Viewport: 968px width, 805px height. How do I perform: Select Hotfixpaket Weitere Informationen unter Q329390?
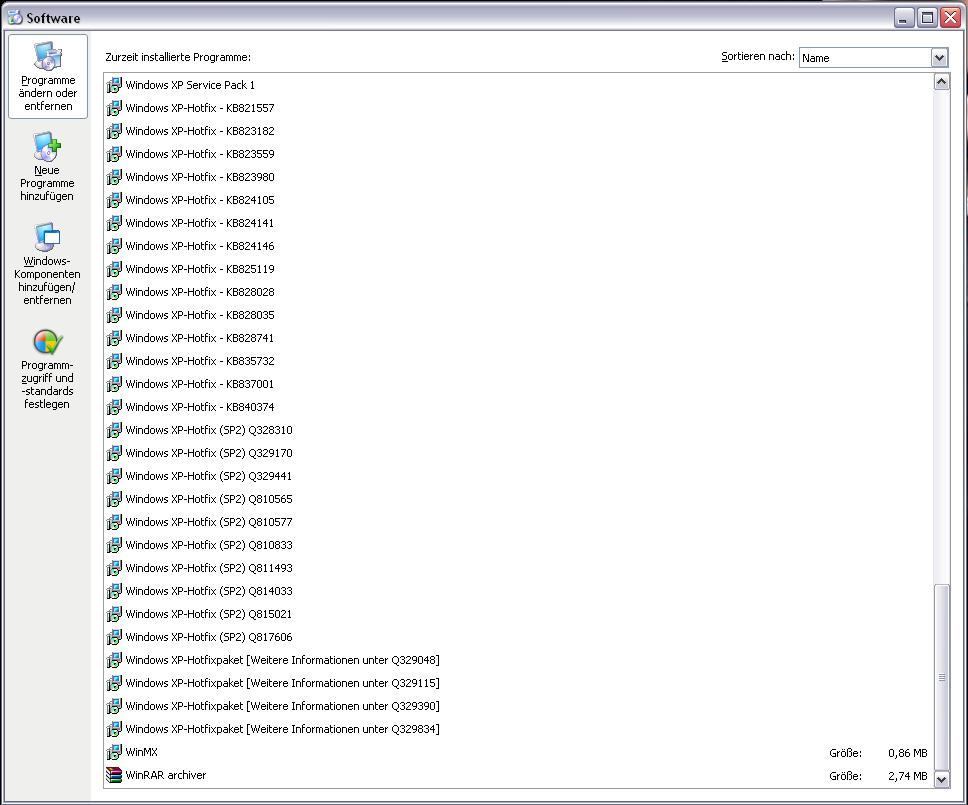click(283, 706)
